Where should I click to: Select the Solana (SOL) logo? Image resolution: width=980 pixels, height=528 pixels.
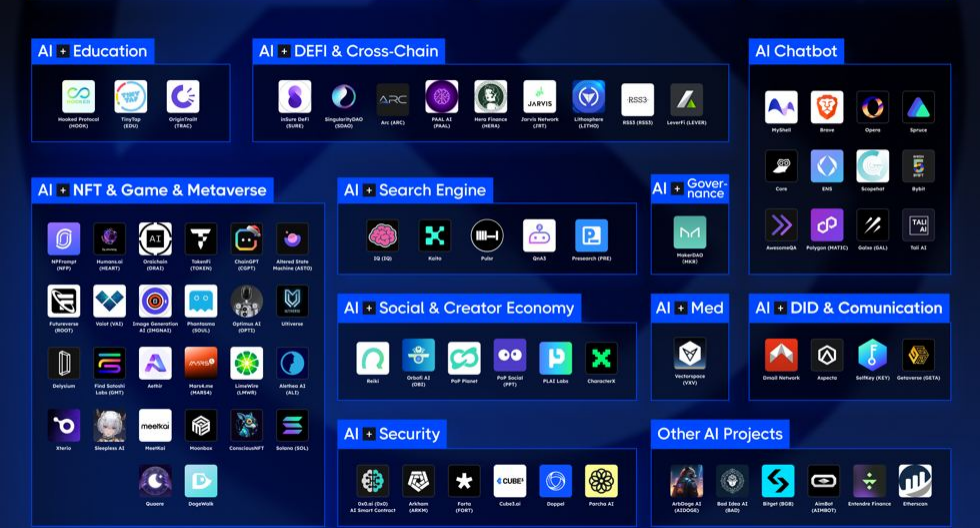click(x=292, y=425)
